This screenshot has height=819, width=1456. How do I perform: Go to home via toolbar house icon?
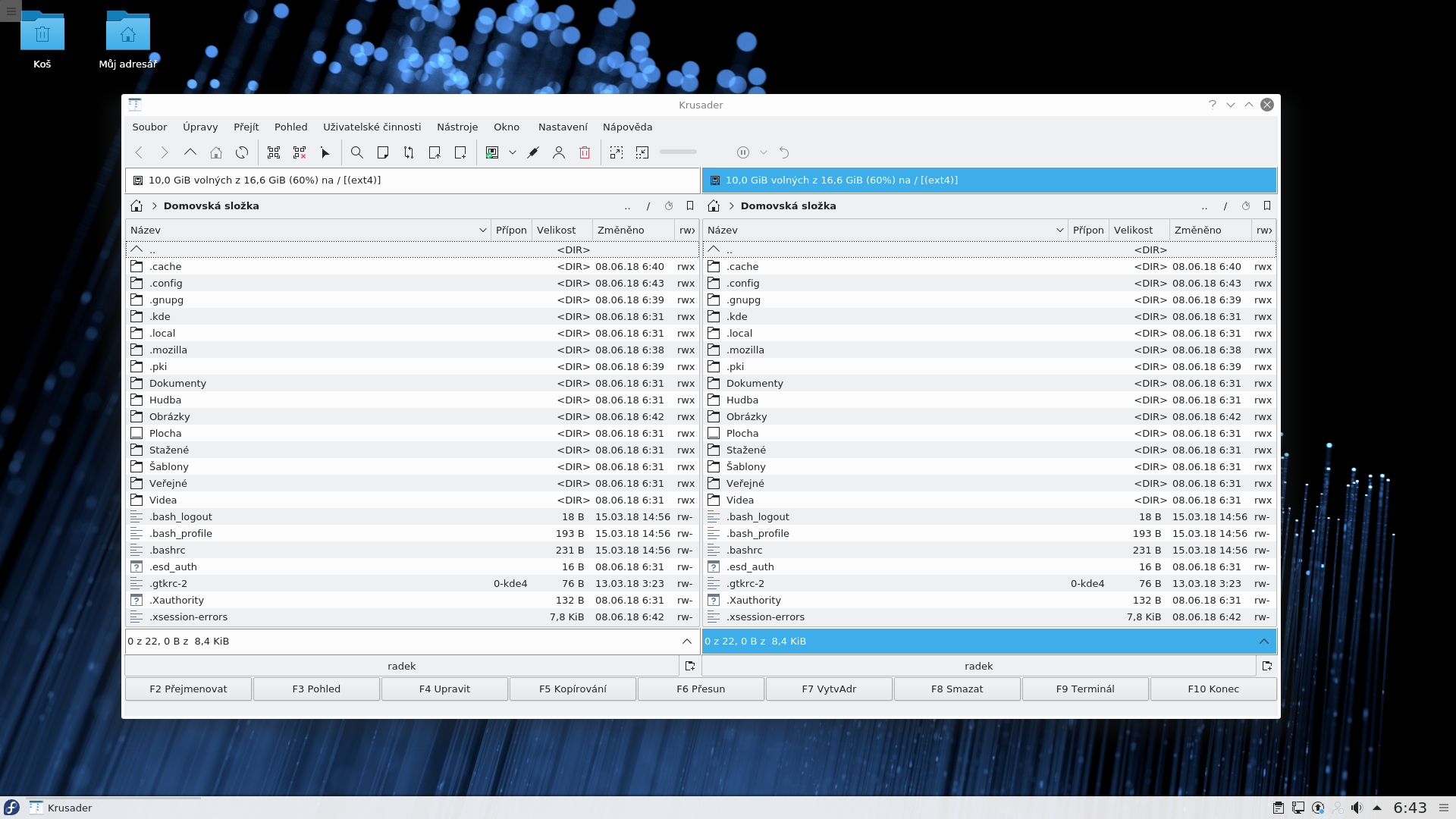[216, 152]
